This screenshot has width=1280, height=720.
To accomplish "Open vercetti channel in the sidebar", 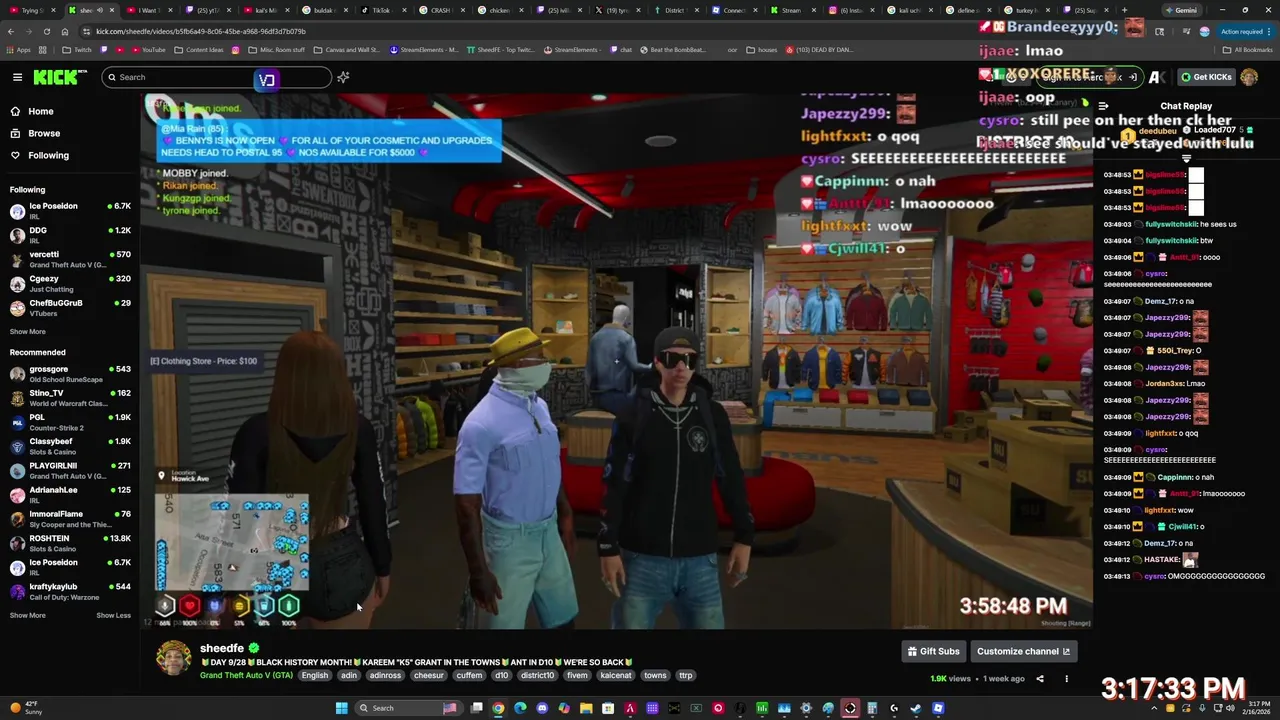I will pos(70,259).
